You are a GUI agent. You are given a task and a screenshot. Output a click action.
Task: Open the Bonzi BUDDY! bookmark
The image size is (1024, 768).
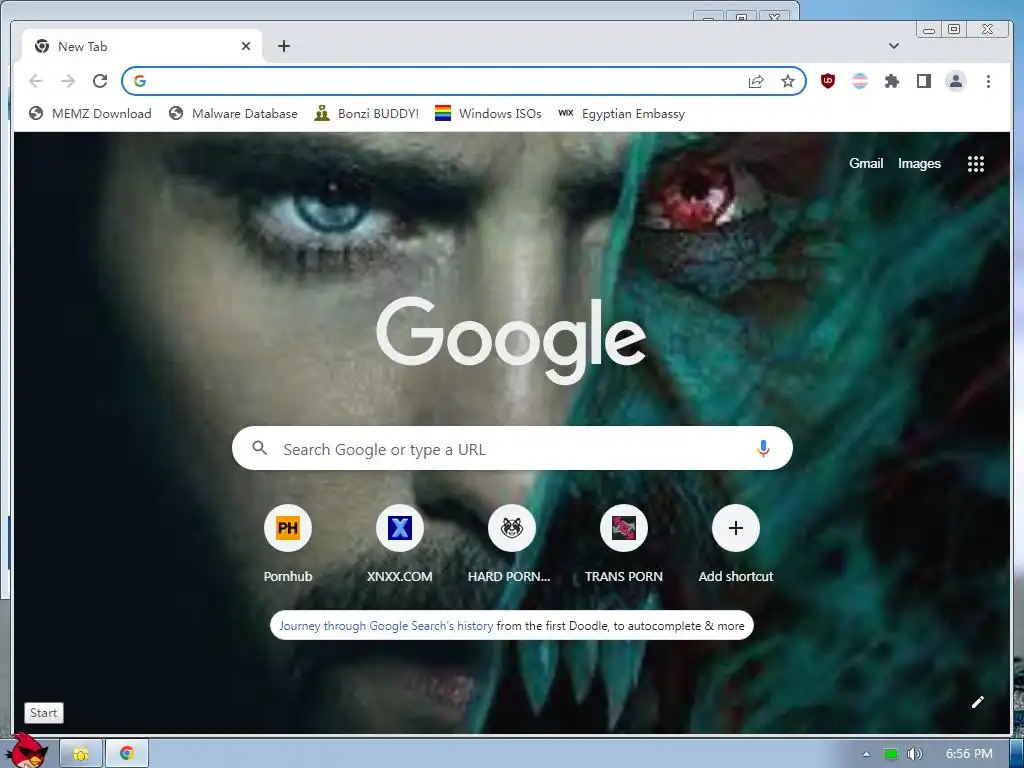point(366,114)
